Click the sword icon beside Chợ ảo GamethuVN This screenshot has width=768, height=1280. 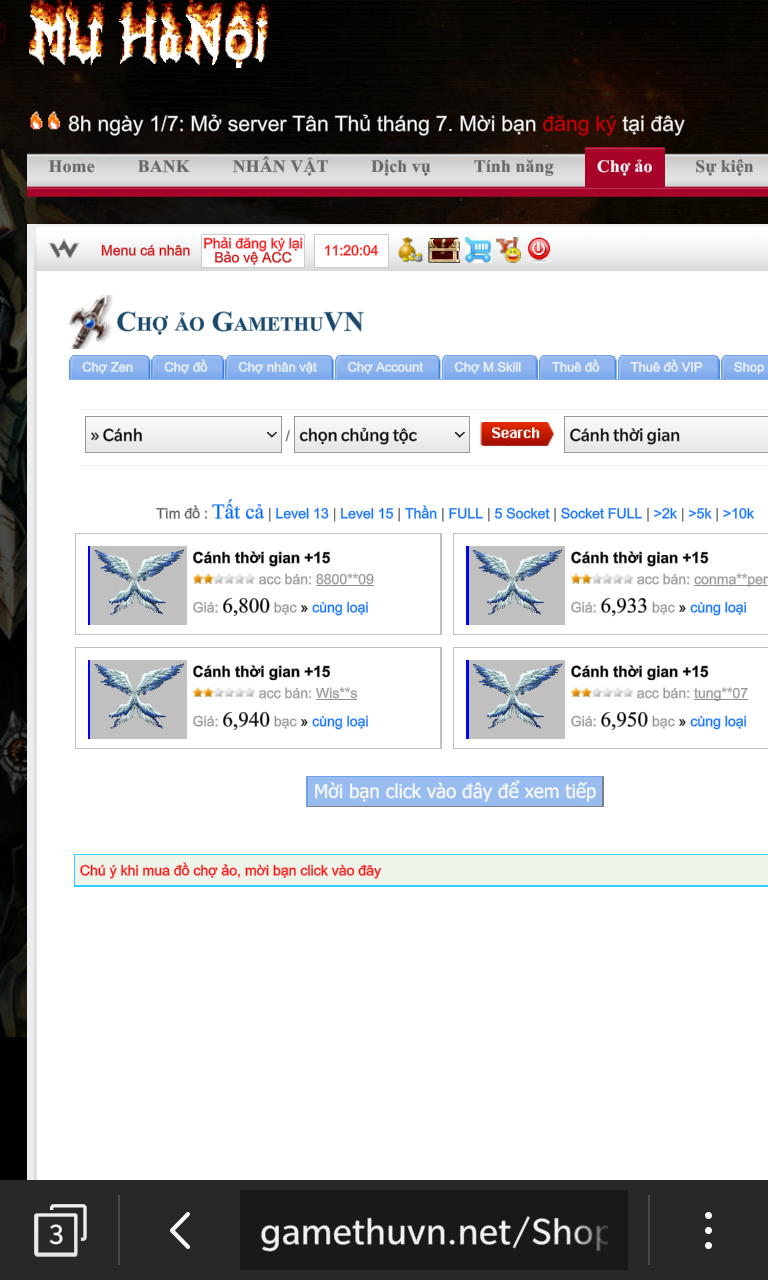coord(90,321)
